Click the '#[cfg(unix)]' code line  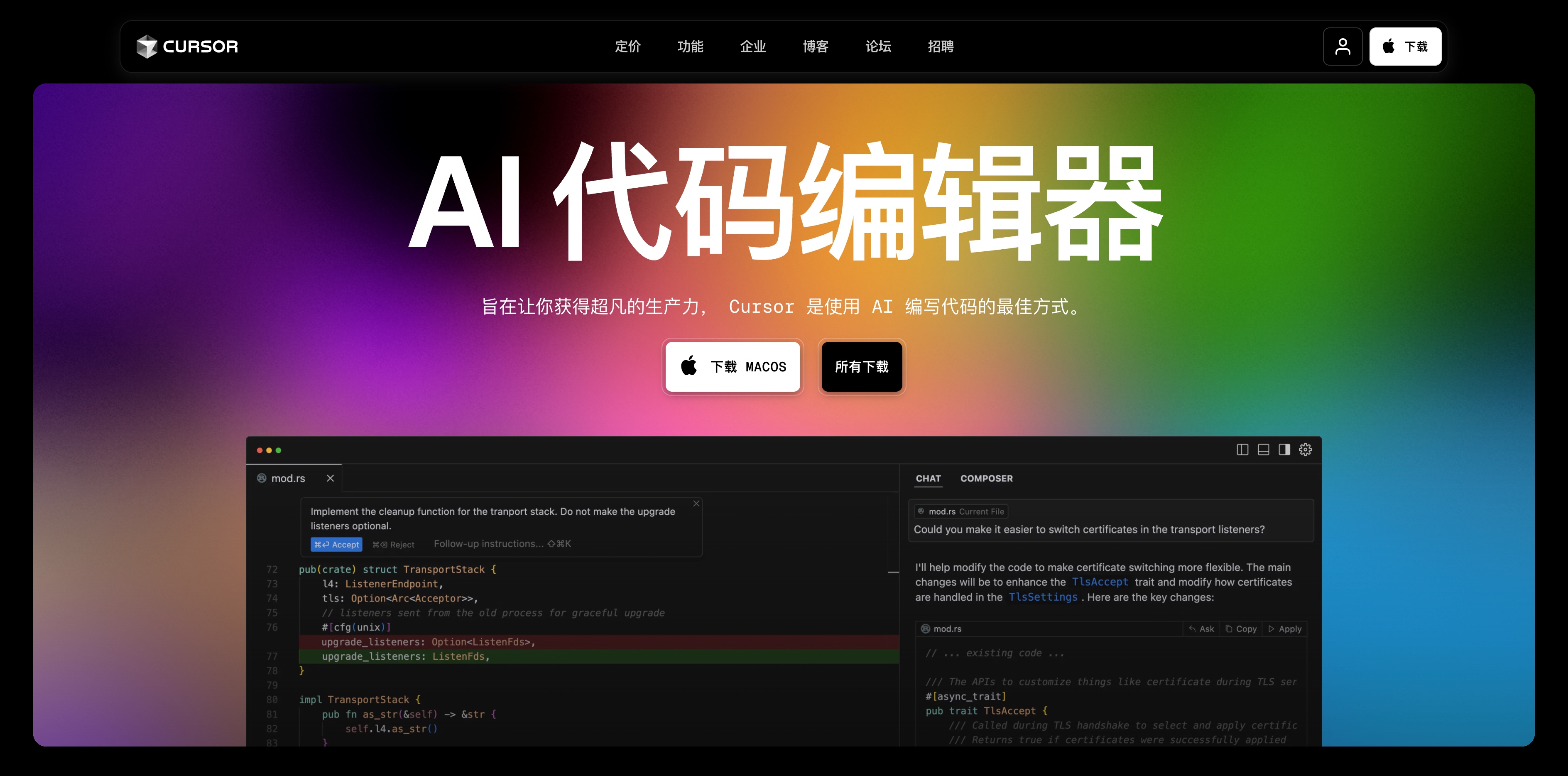click(356, 627)
